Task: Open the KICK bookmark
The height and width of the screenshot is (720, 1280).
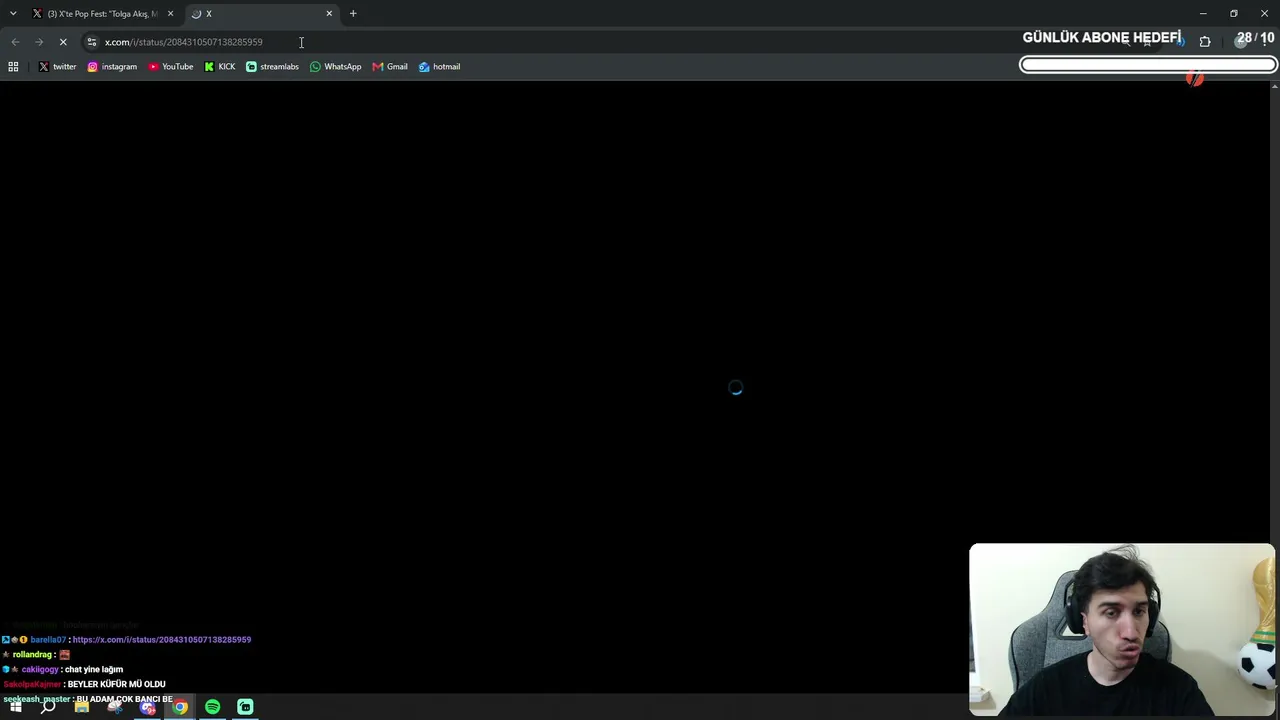Action: coord(220,67)
